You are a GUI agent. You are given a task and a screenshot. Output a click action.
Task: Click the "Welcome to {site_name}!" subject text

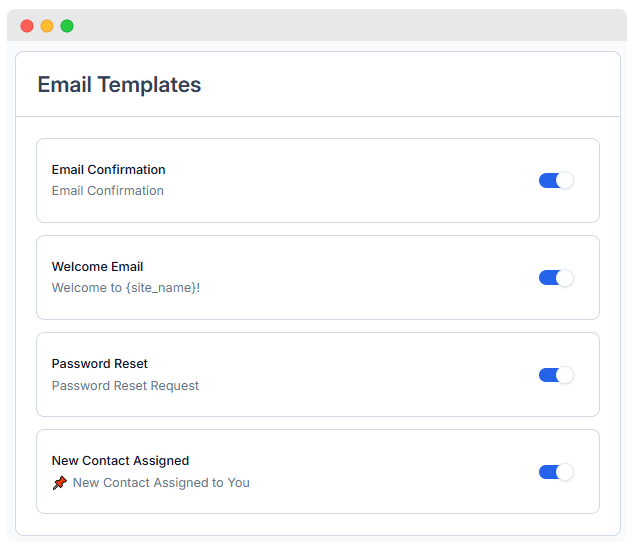coord(125,288)
